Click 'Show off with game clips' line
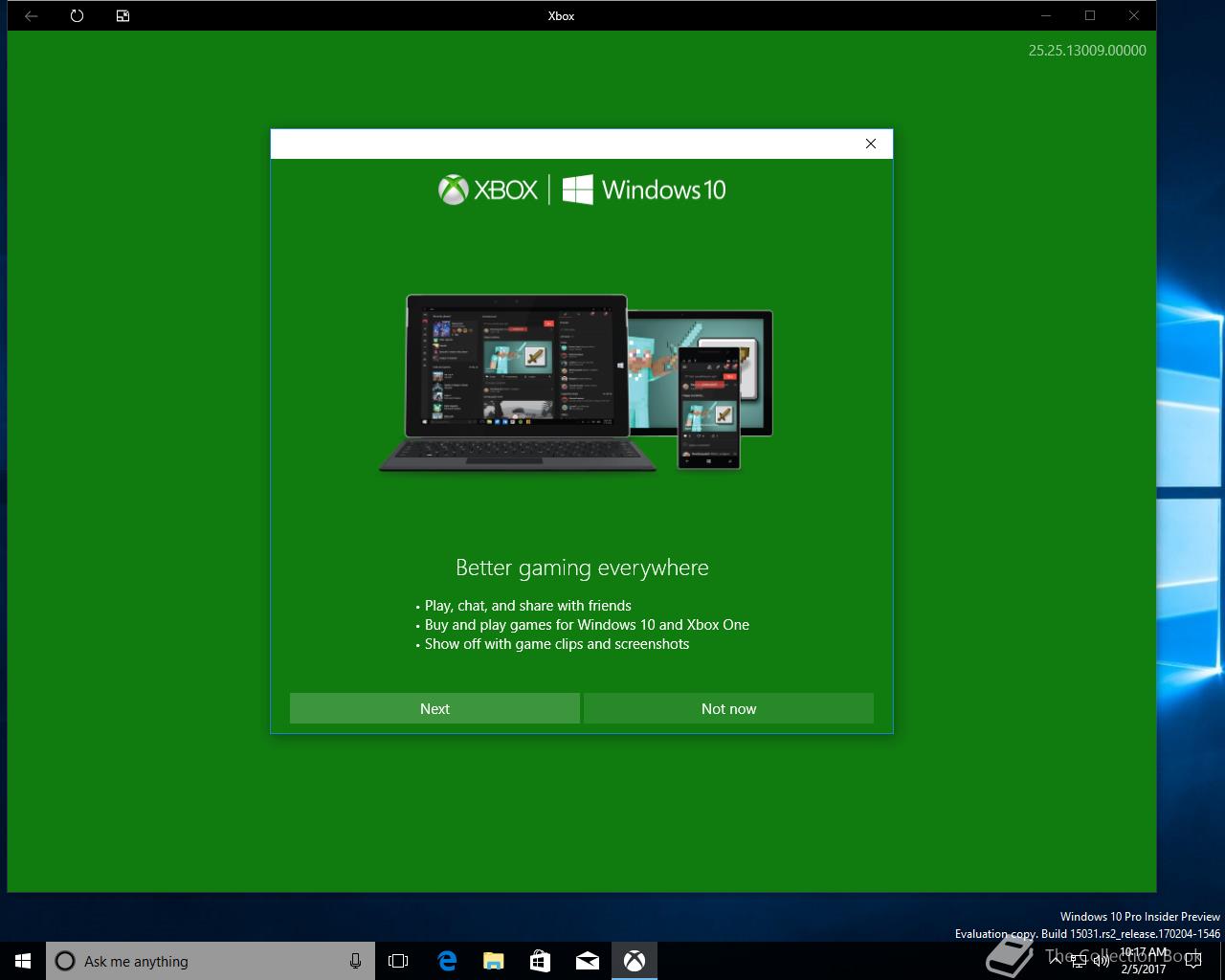Viewport: 1225px width, 980px height. 557,644
